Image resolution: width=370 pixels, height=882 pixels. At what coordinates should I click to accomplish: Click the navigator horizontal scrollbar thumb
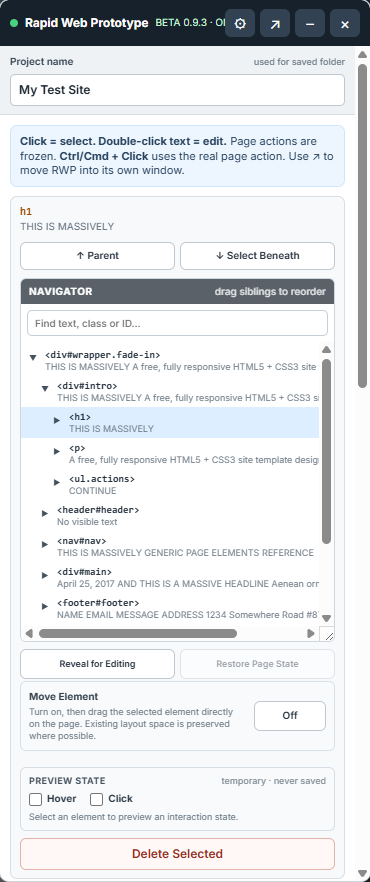coord(138,633)
